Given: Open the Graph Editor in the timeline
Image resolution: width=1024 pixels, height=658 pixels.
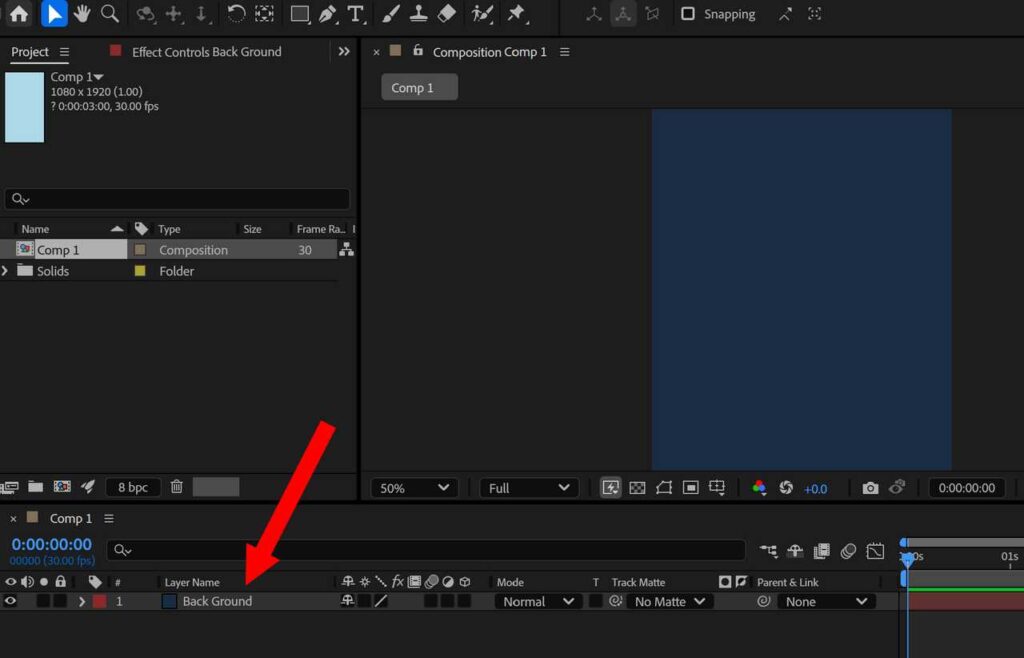Looking at the screenshot, I should click(x=875, y=551).
